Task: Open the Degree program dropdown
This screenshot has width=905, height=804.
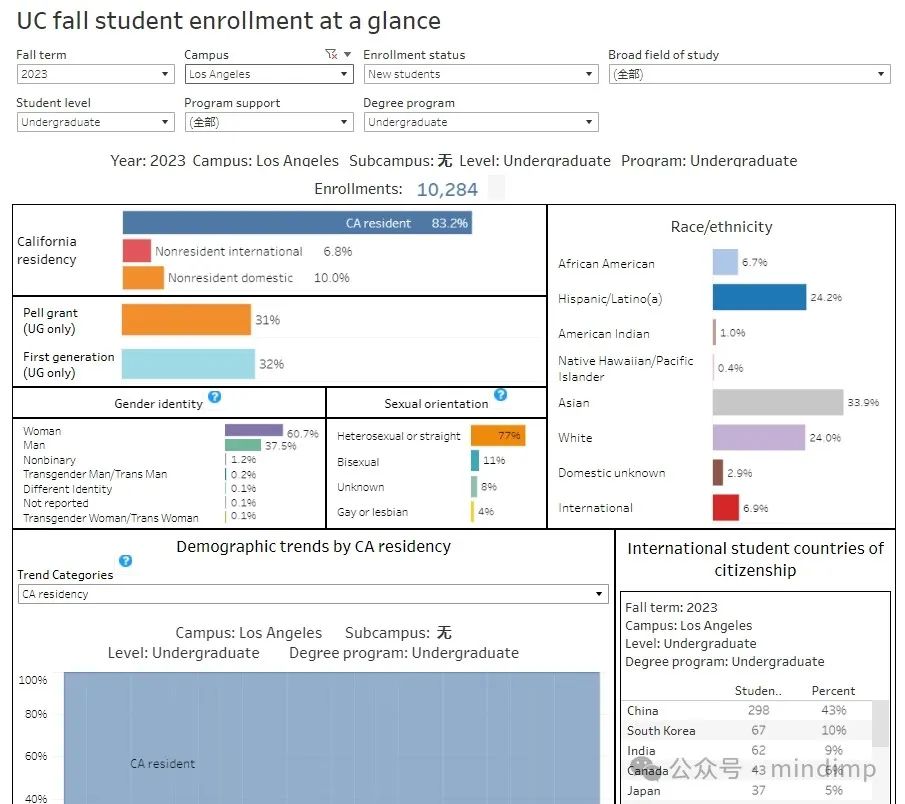Action: (481, 122)
